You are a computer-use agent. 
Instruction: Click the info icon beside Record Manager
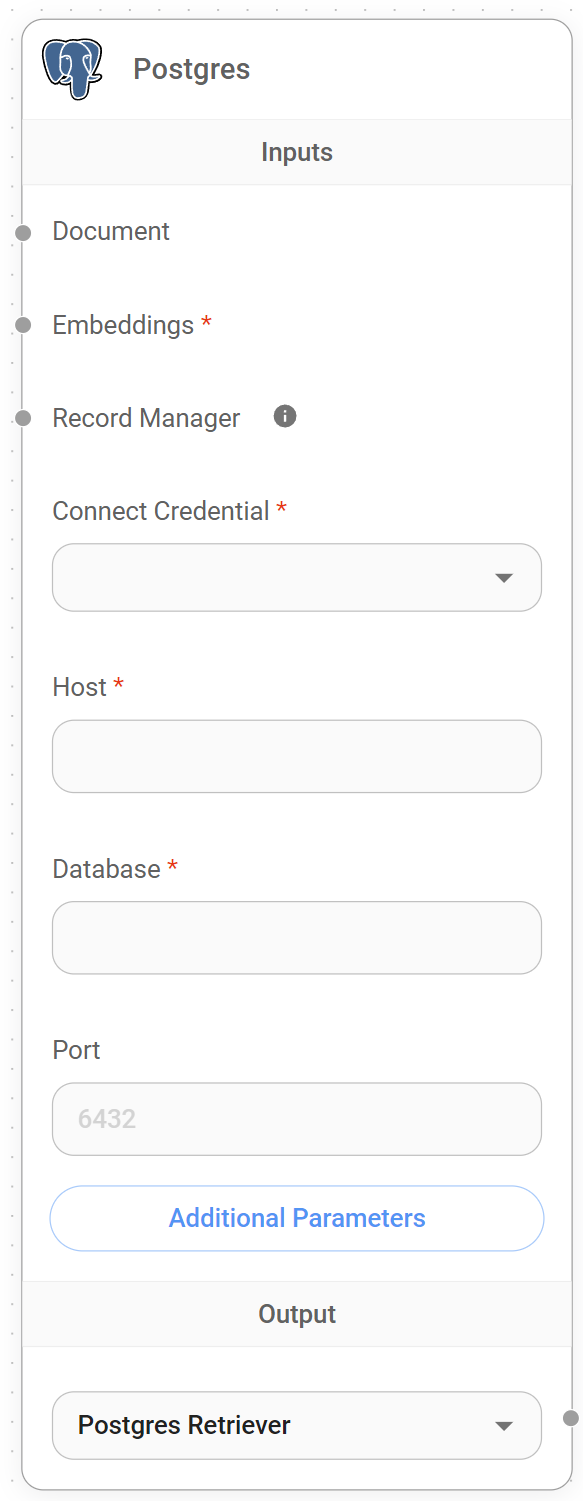284,415
